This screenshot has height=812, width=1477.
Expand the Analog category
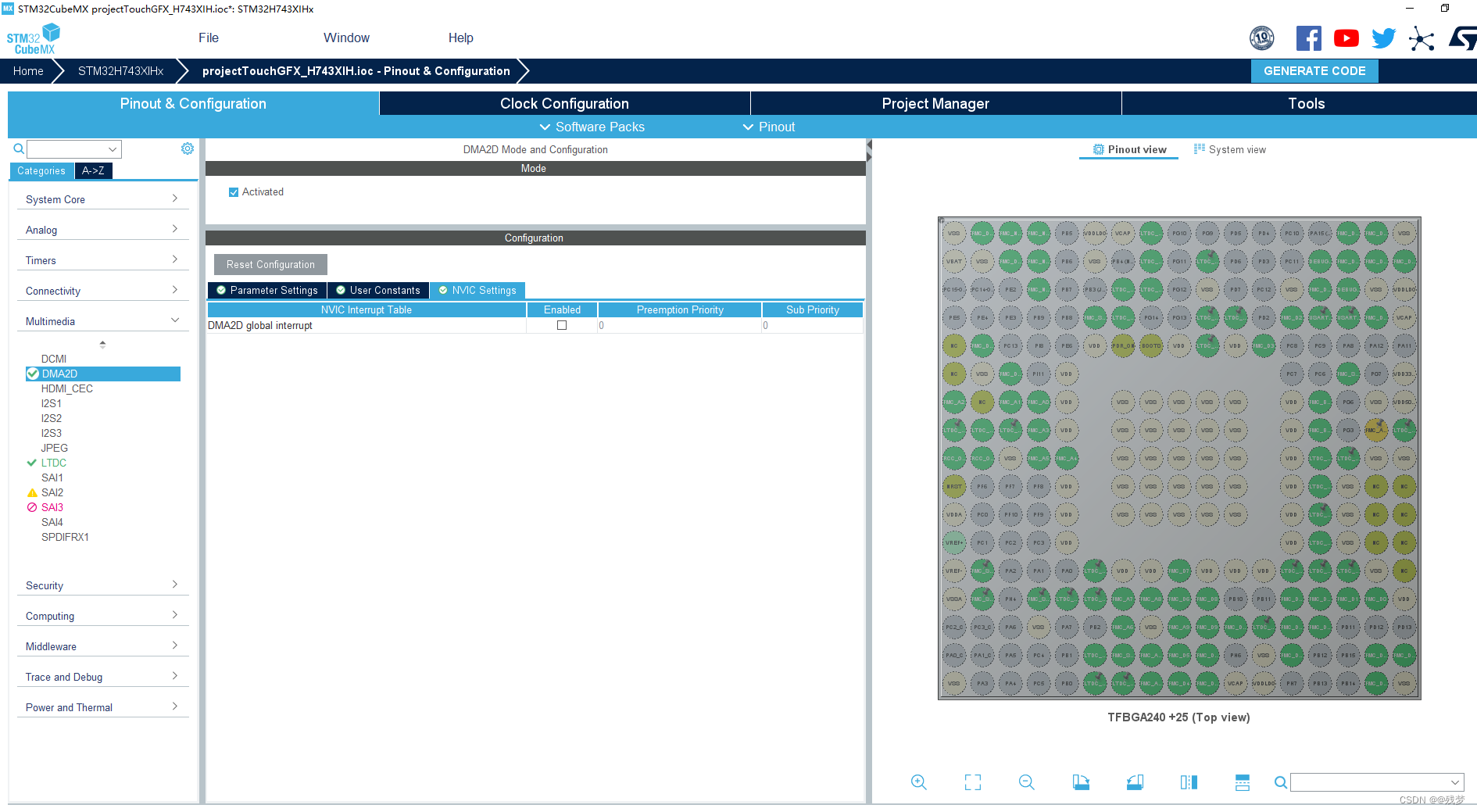[102, 230]
